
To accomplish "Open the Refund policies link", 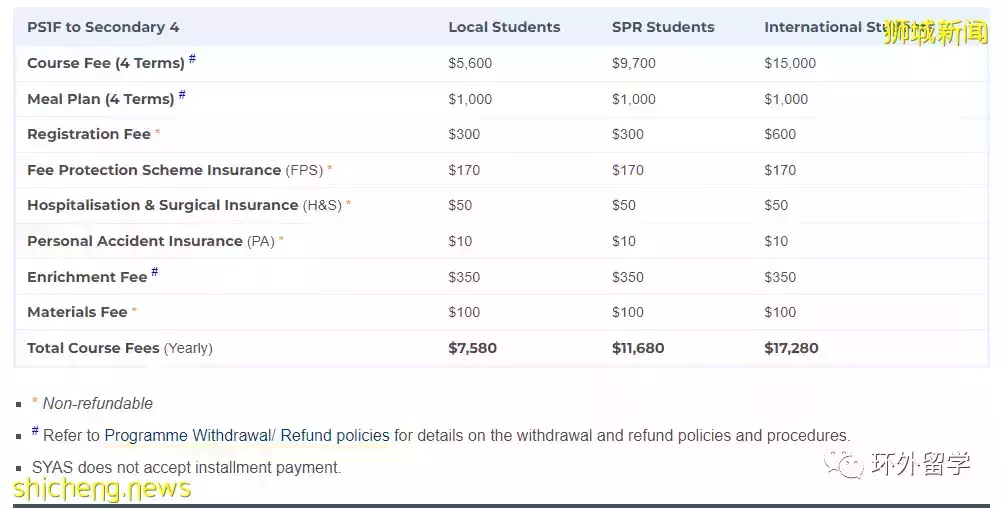I will (335, 436).
